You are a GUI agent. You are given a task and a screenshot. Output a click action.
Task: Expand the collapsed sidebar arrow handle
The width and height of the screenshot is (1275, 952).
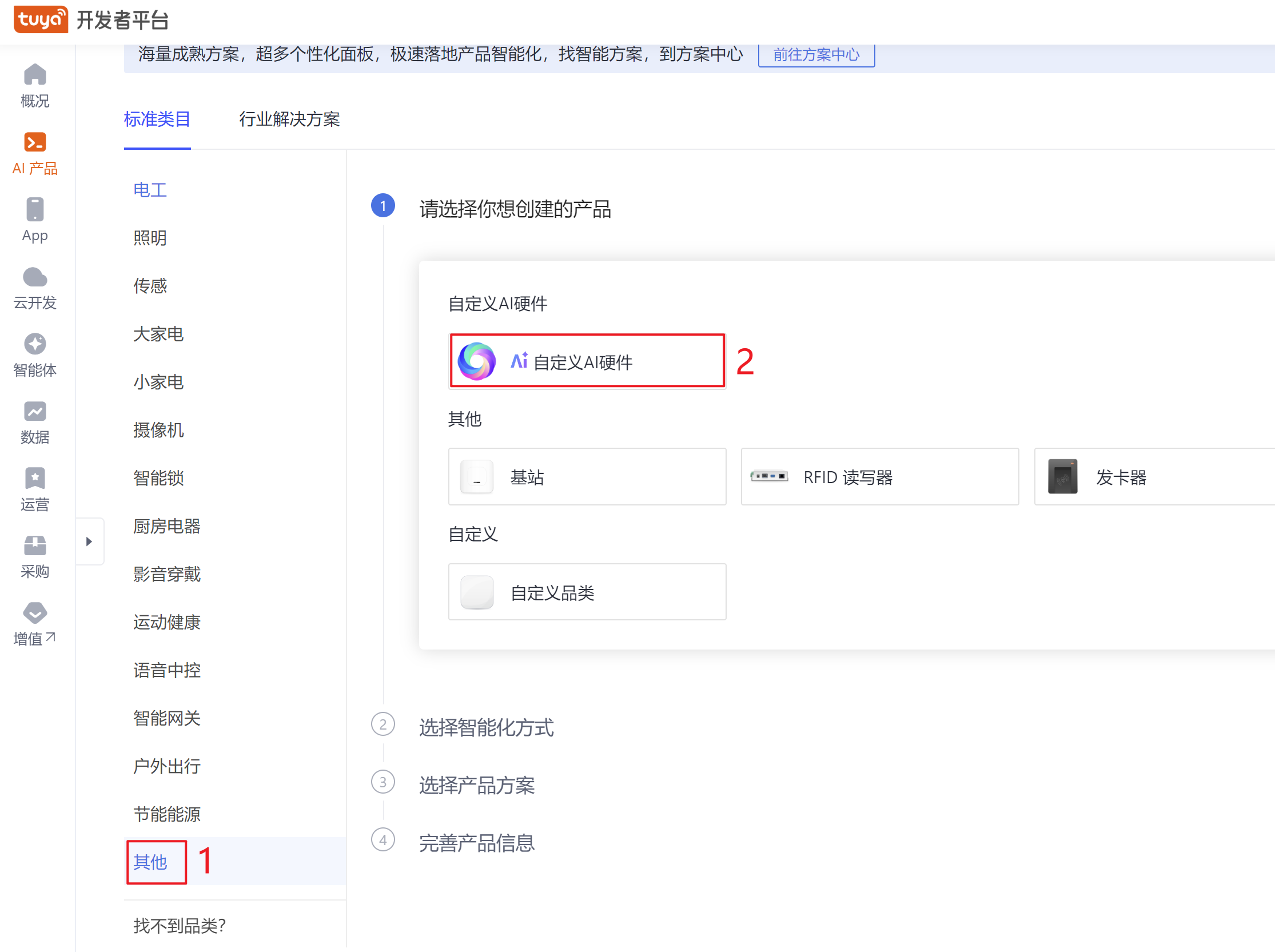pyautogui.click(x=89, y=541)
